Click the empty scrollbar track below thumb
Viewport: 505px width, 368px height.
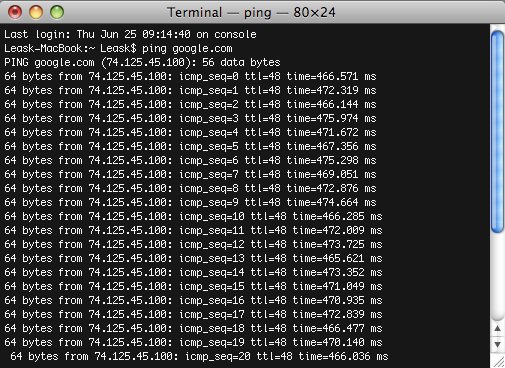pyautogui.click(x=497, y=277)
